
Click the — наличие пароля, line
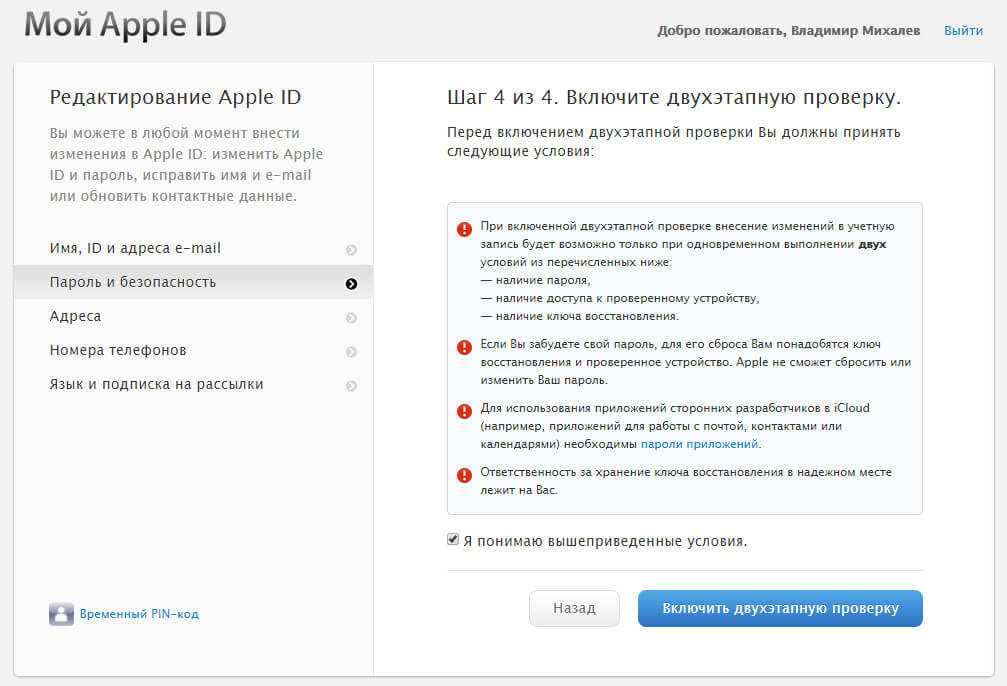tap(536, 280)
